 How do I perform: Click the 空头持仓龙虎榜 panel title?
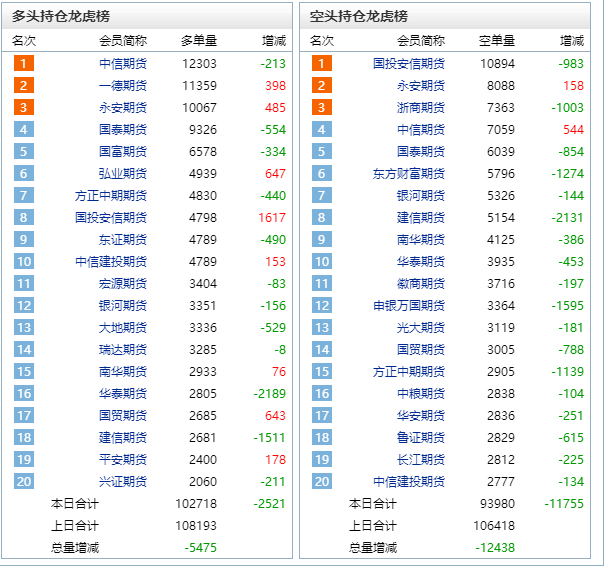coord(359,16)
